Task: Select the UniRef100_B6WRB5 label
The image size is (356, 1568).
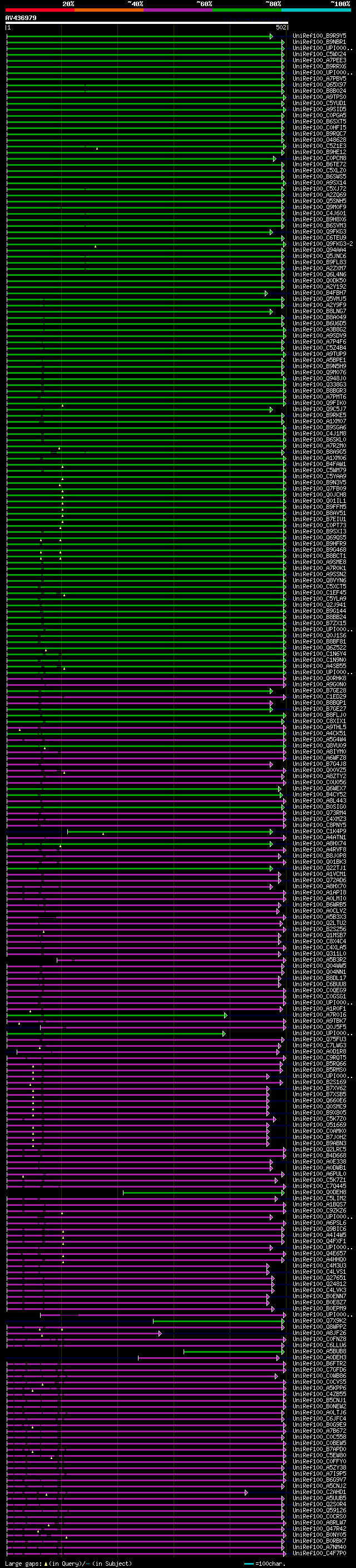Action: coord(319,904)
